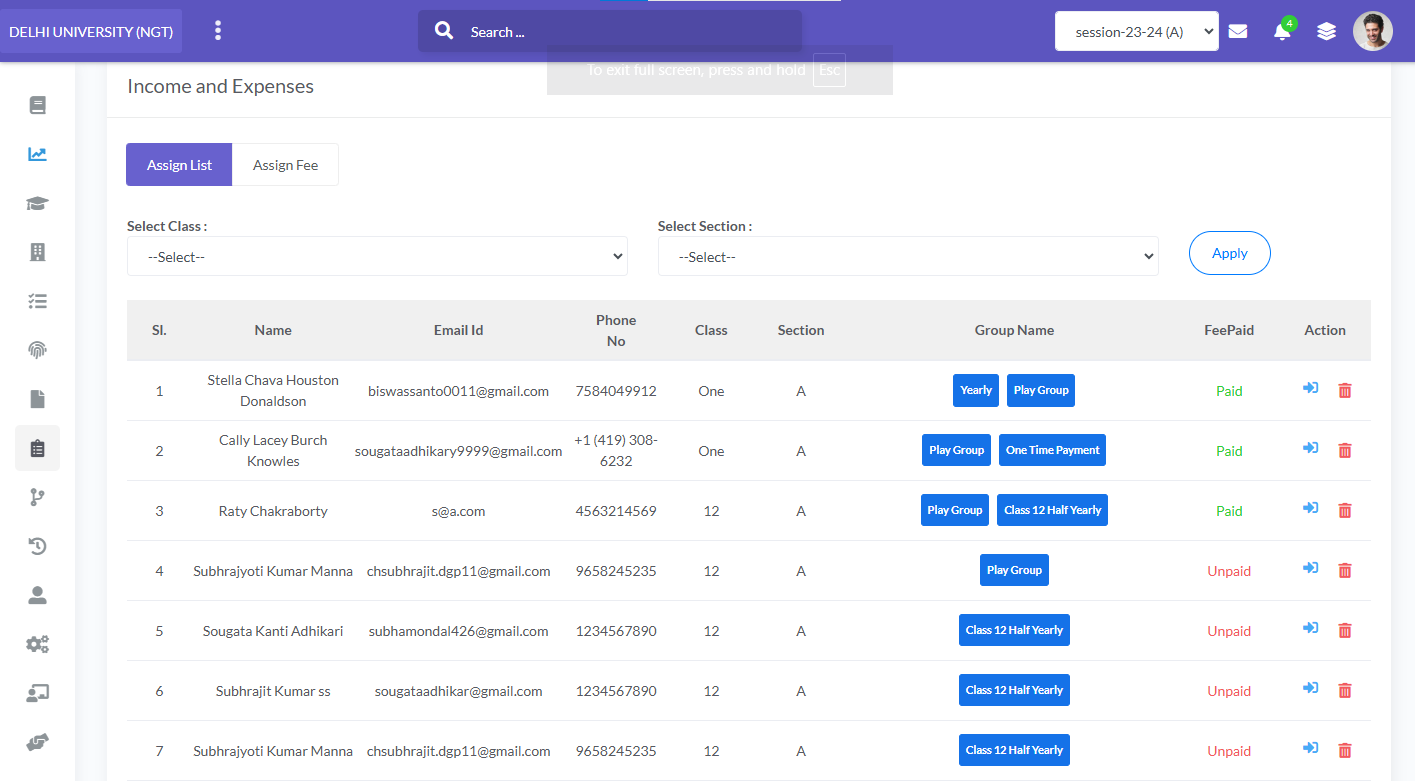
Task: Click email sougataadhikary9999@gmail.com
Action: 458,451
